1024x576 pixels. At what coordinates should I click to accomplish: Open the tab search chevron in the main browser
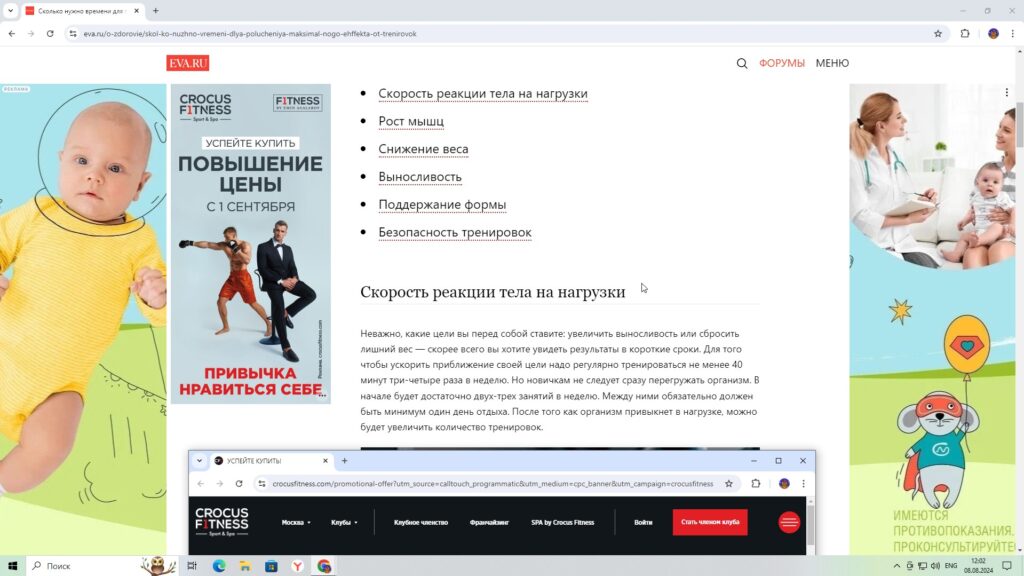10,11
